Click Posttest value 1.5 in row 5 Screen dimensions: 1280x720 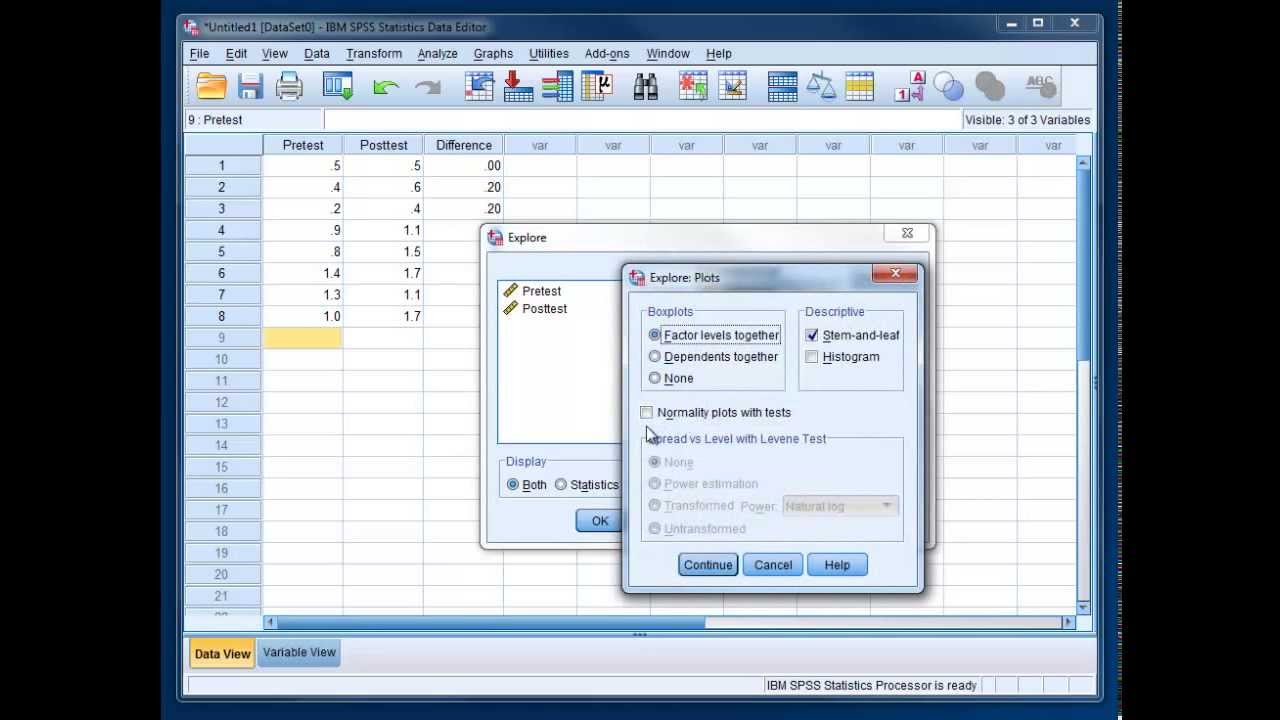point(384,252)
